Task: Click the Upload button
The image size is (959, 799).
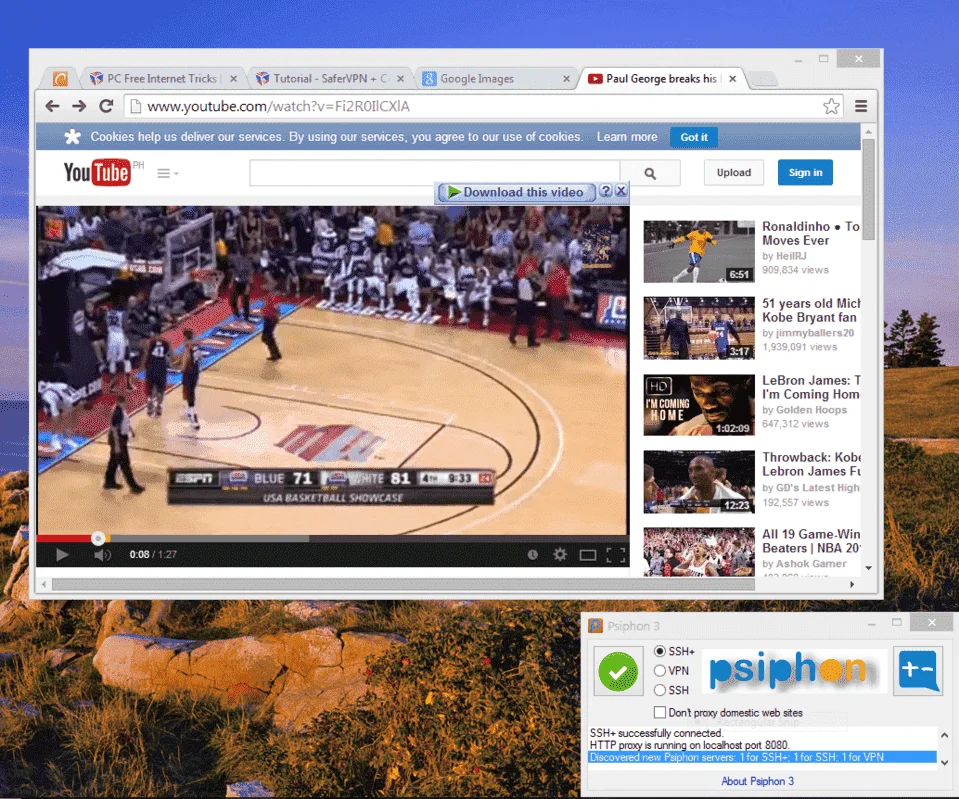Action: 734,173
